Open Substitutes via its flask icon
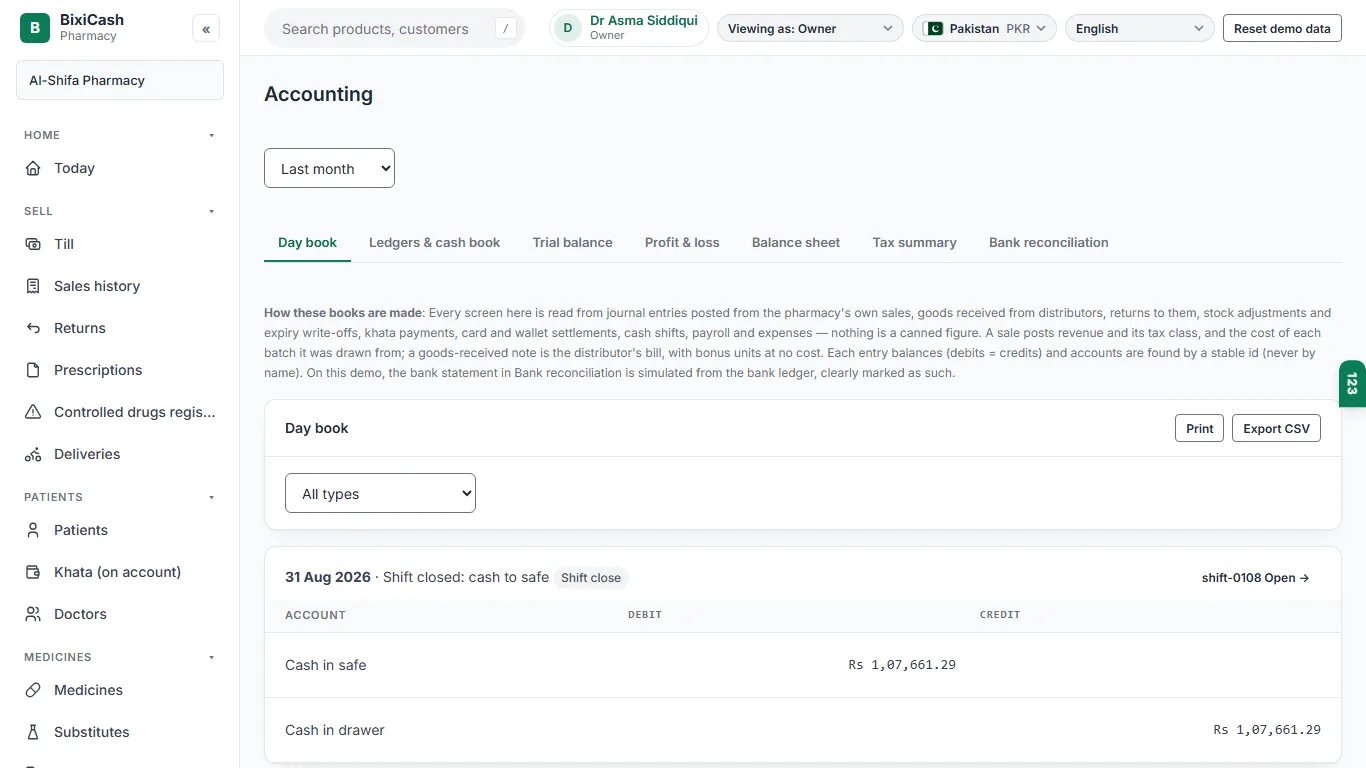Viewport: 1366px width, 768px height. (33, 732)
